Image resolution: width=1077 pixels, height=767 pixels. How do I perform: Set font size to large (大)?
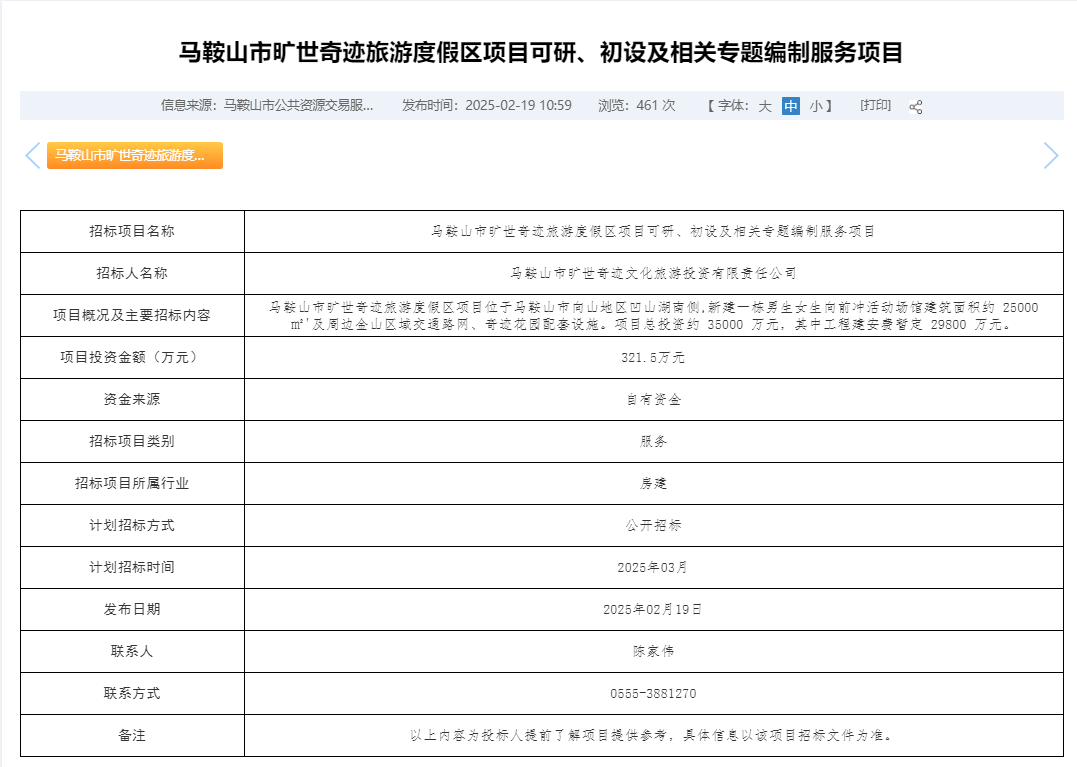point(765,106)
